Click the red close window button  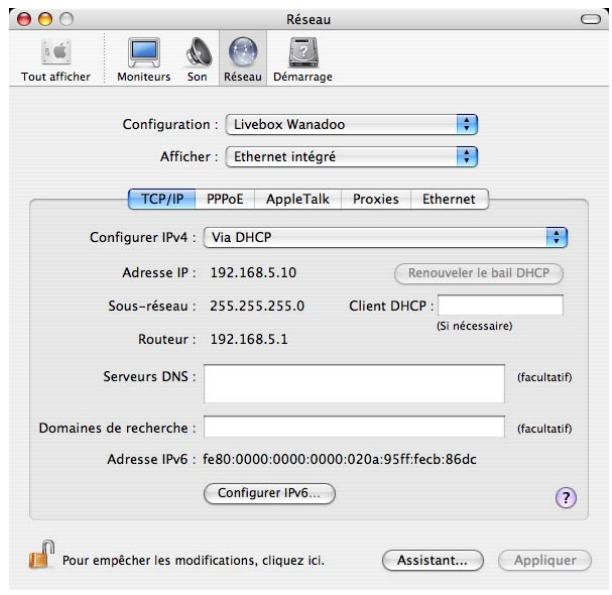click(x=24, y=19)
